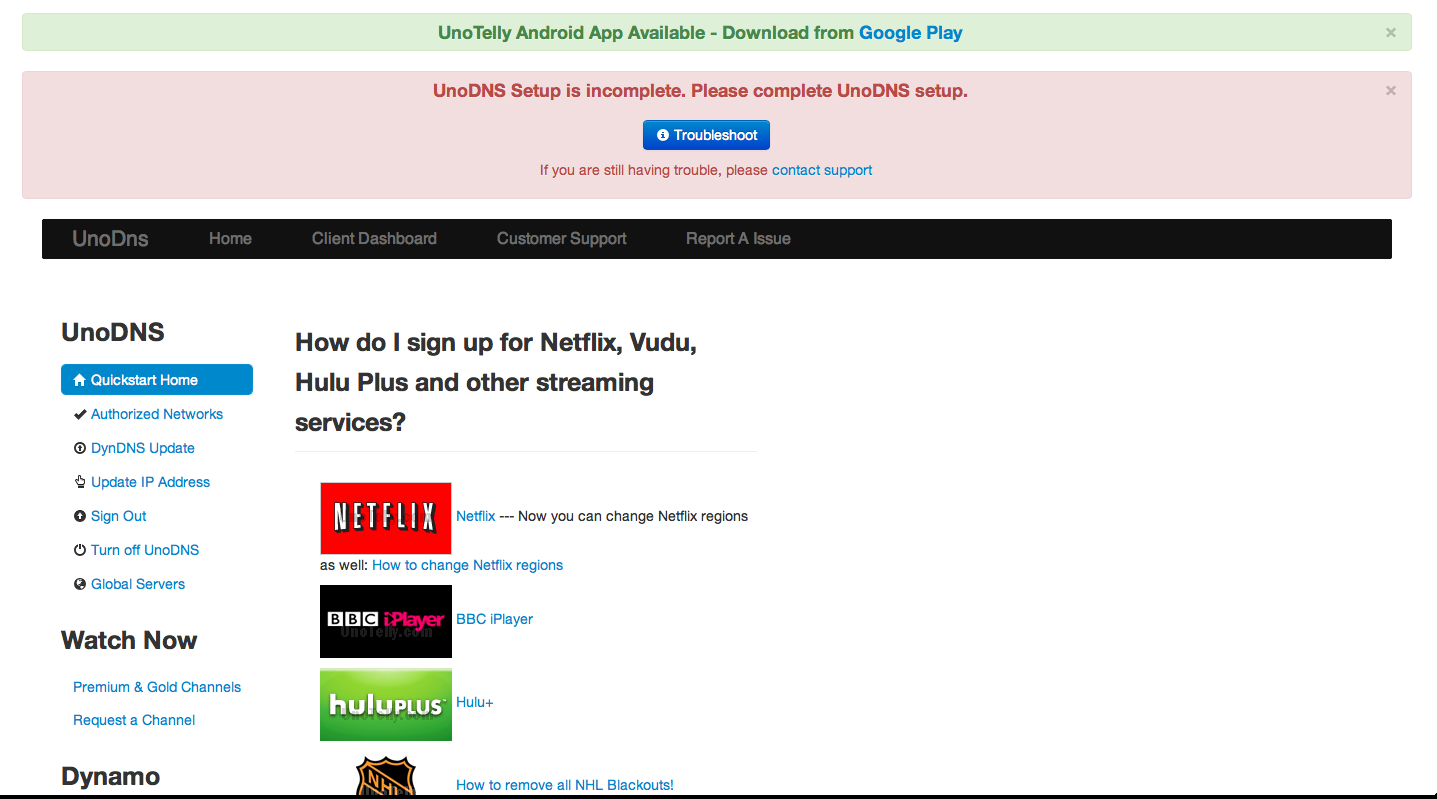Open the Authorized Networks sidebar link
Screen dimensions: 1437x799
(157, 414)
